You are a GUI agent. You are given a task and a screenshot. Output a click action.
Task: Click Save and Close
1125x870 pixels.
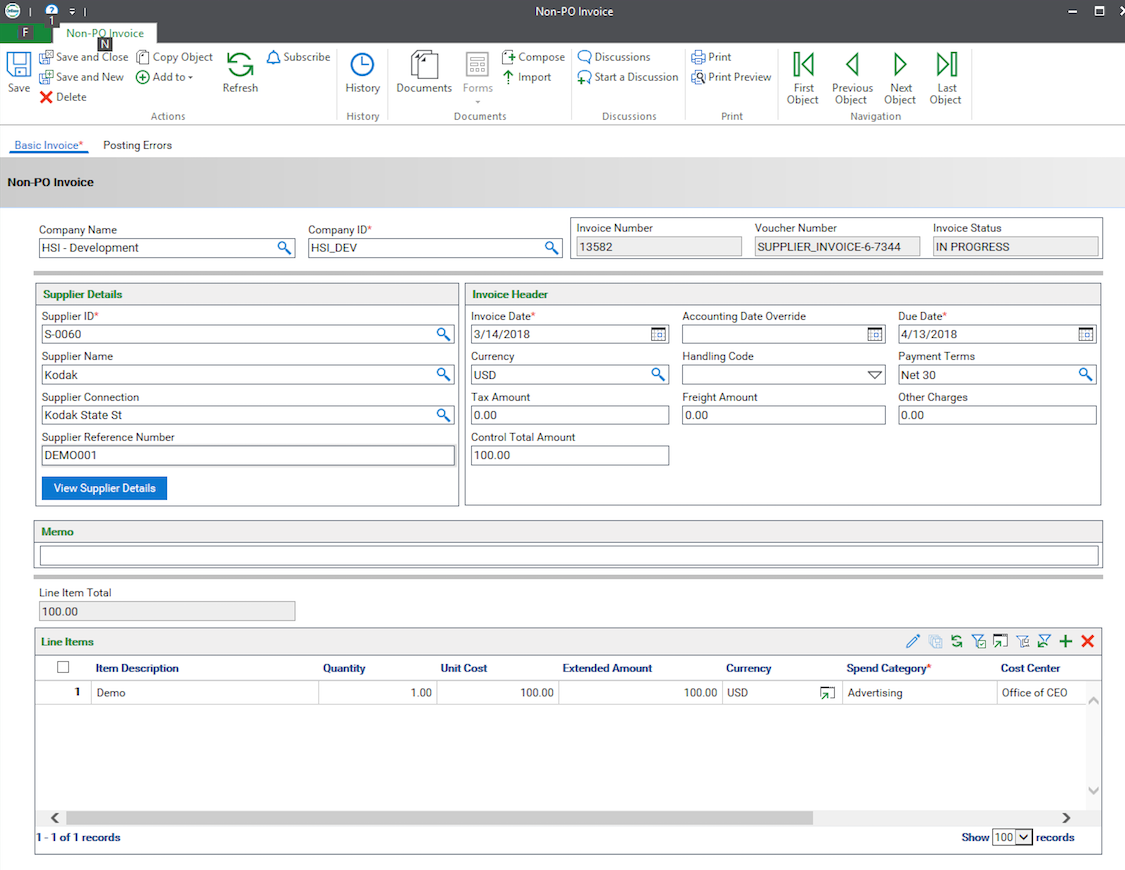[x=84, y=57]
